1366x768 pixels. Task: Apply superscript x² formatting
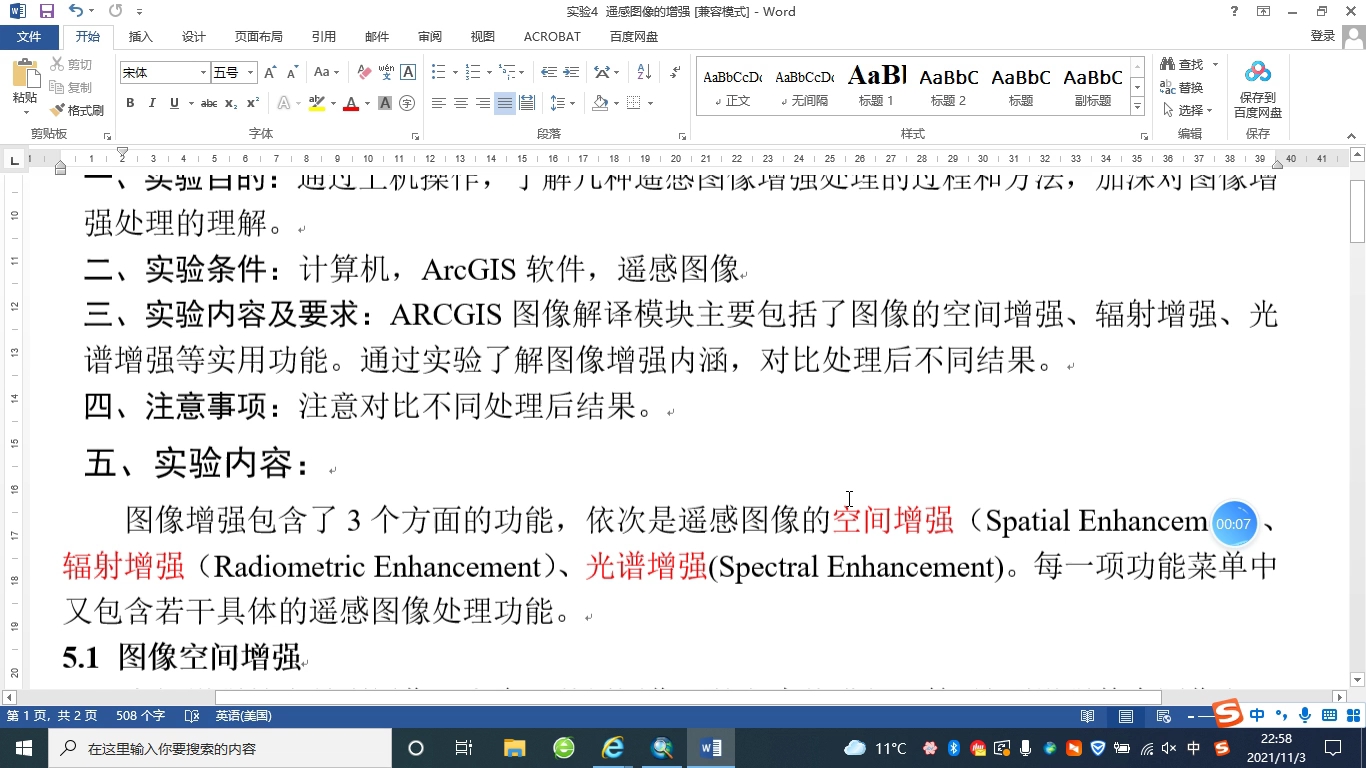253,103
